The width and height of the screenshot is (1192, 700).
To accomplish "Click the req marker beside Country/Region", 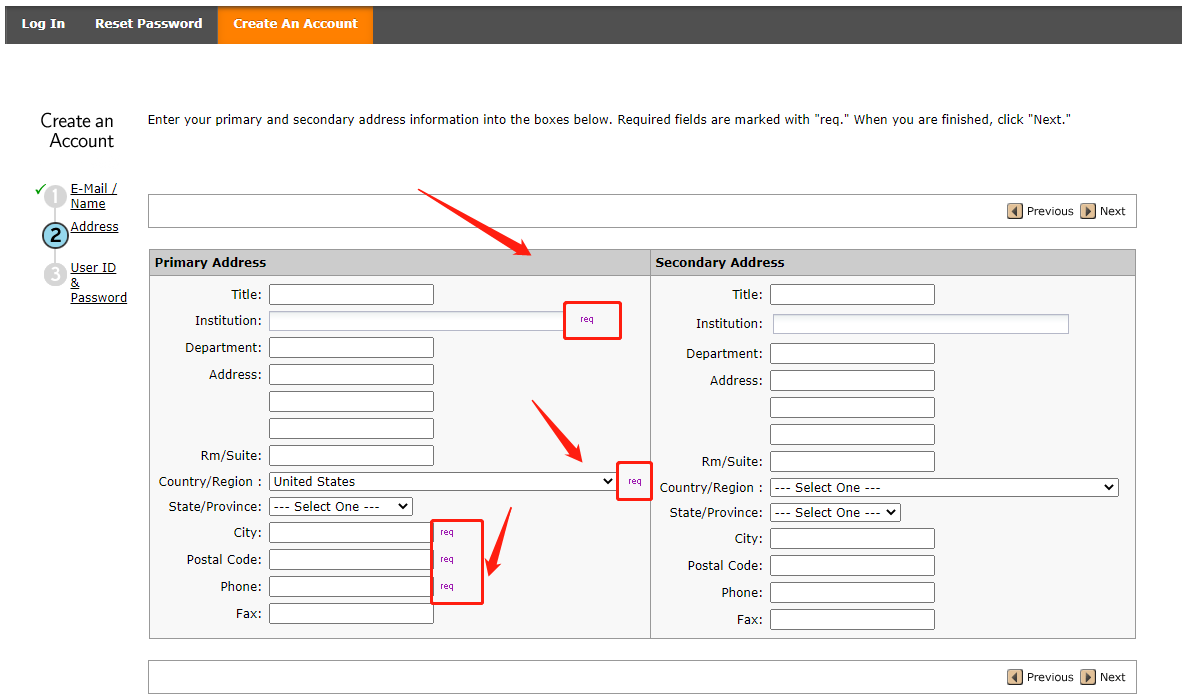I will [635, 482].
